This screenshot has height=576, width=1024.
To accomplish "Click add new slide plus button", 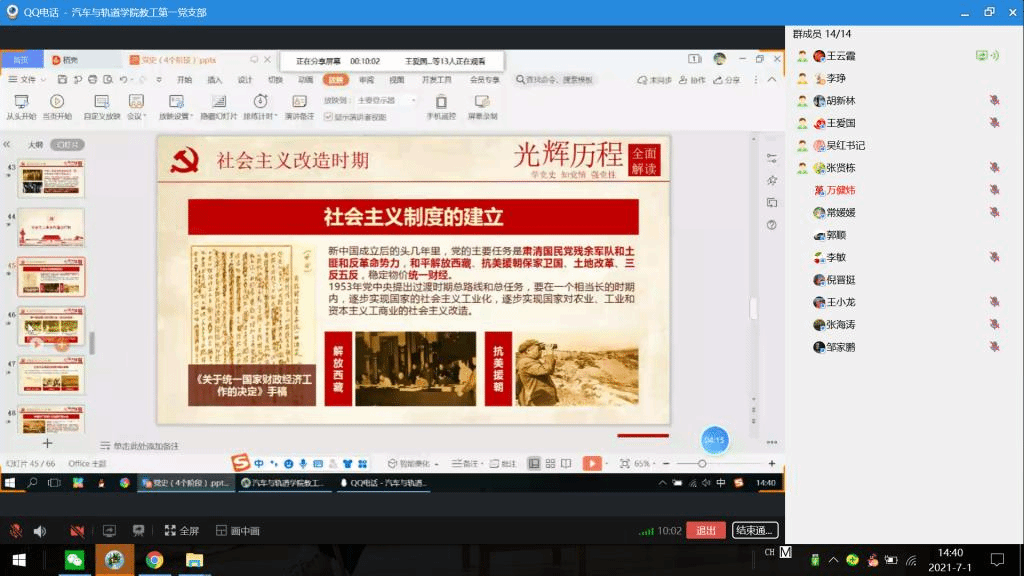I will click(47, 443).
